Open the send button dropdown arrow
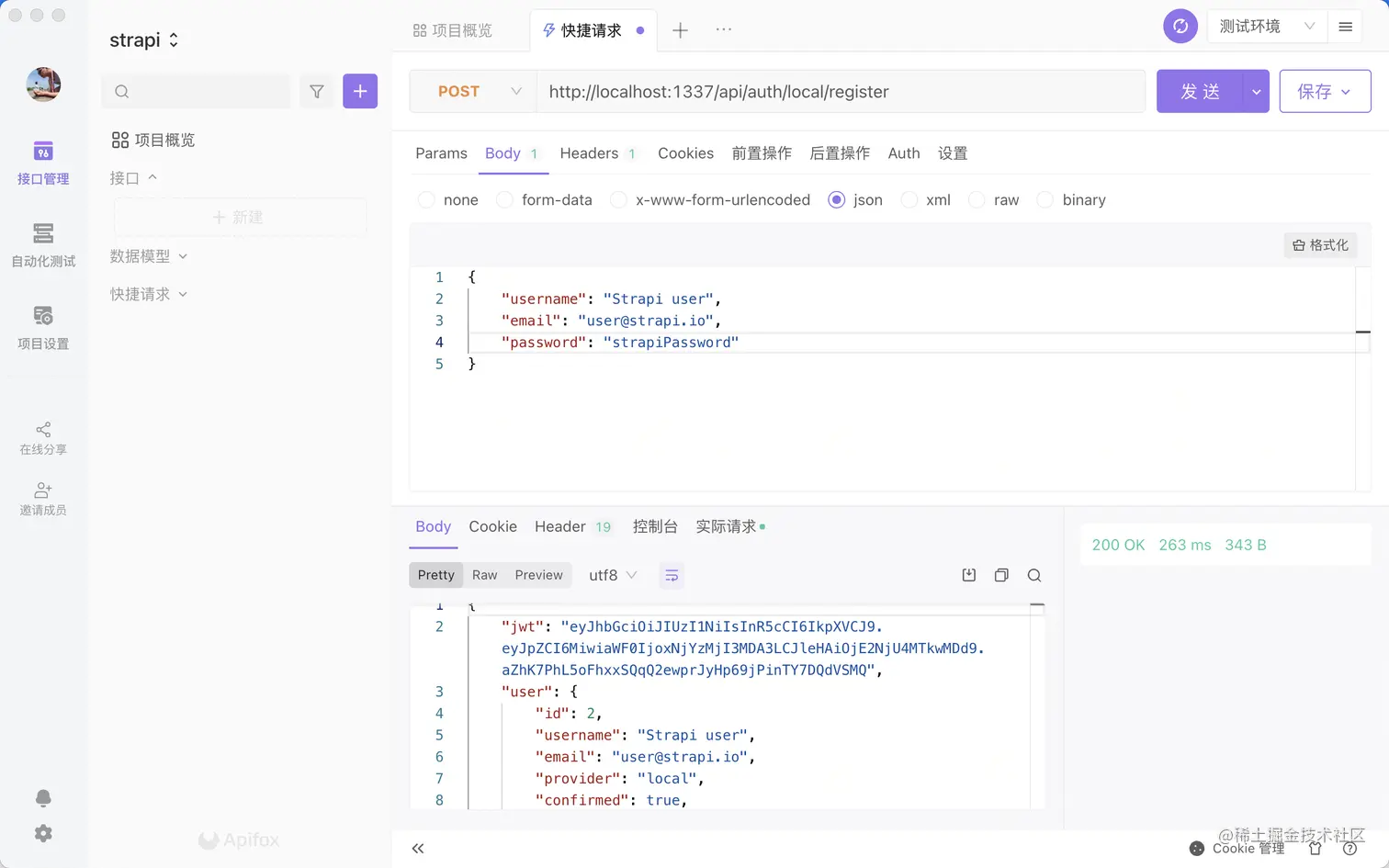Viewport: 1389px width, 868px height. point(1256,91)
